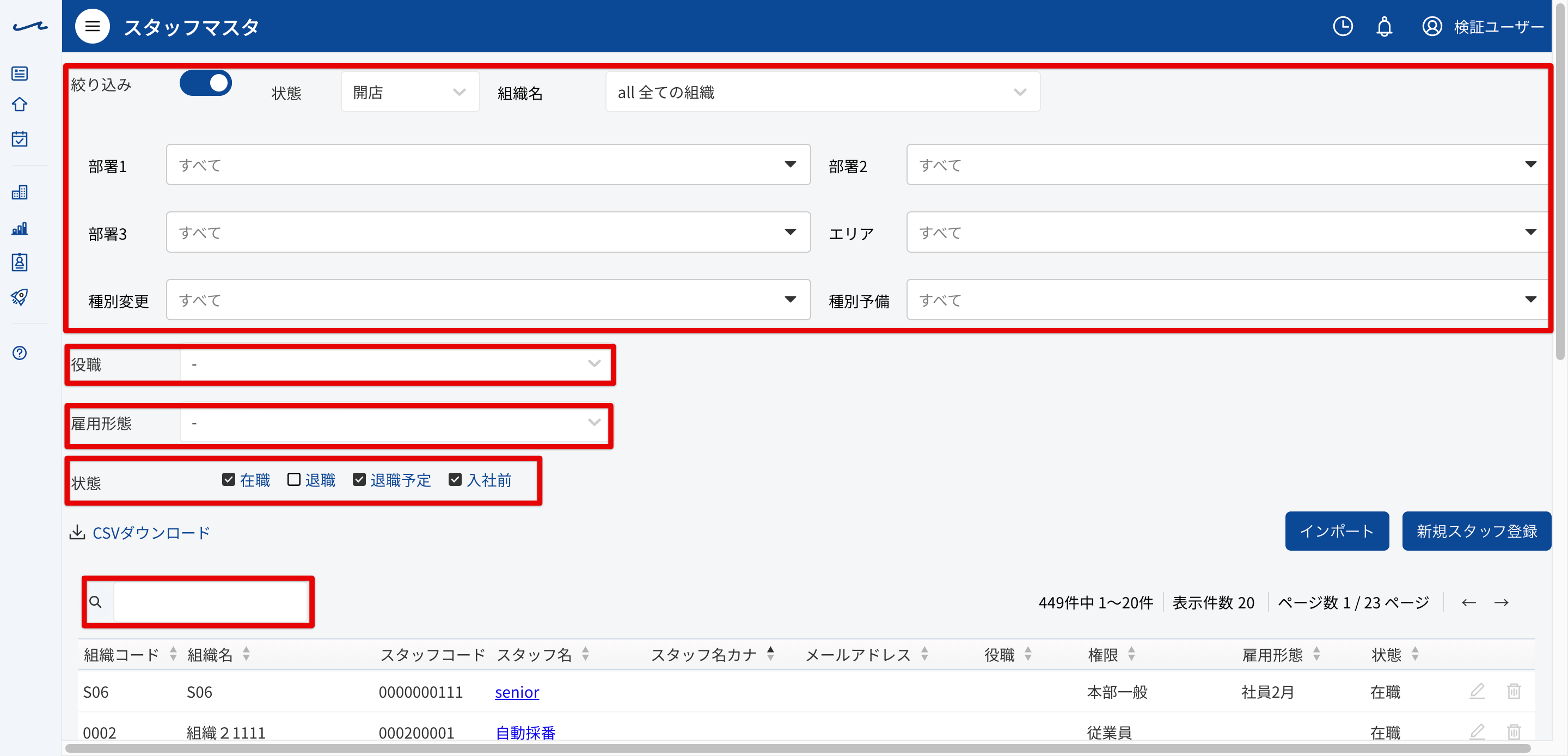Click the インポート button
Screen dimensions: 1568x756
1337,531
